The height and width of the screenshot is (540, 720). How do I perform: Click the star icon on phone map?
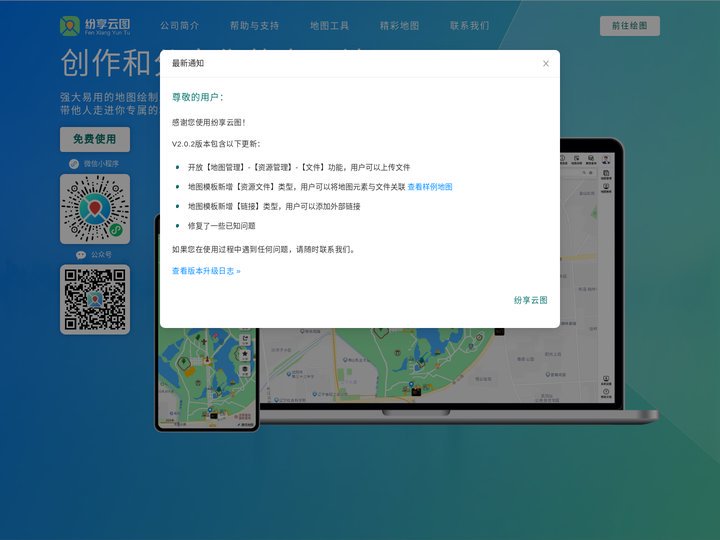[245, 354]
